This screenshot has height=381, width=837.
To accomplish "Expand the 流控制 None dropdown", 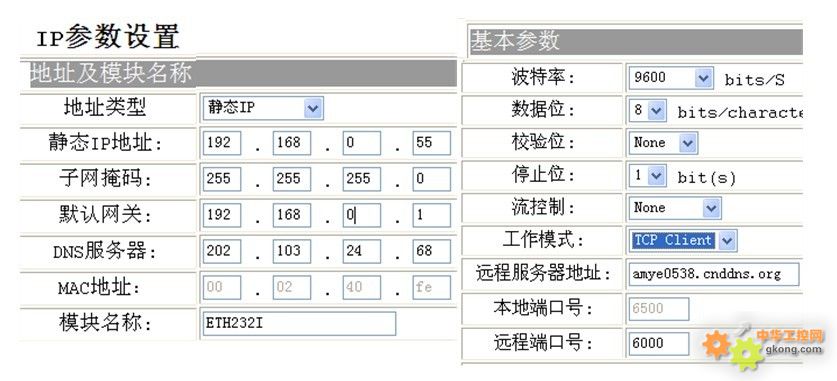I will click(x=675, y=208).
